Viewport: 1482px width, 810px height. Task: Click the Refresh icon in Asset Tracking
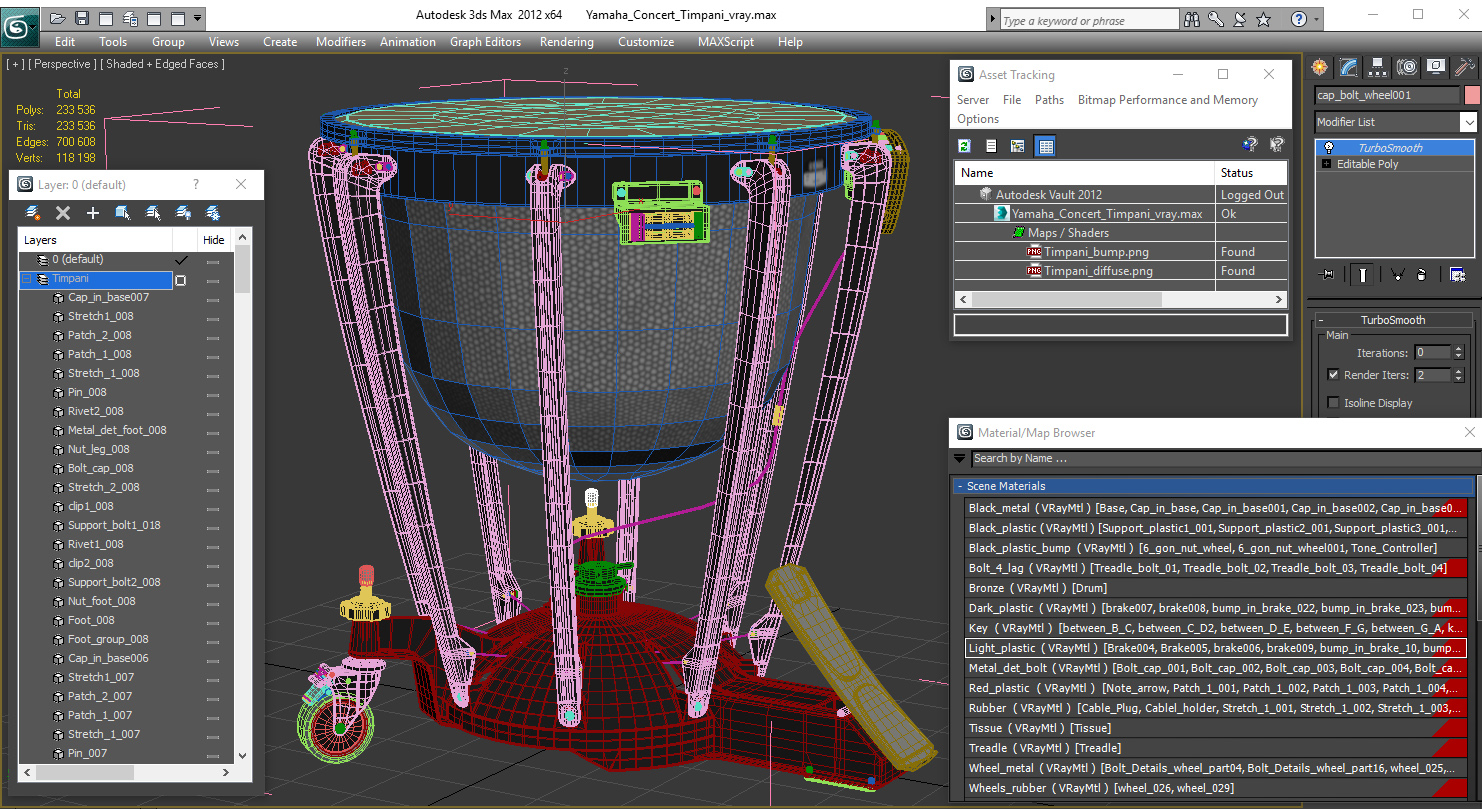(965, 146)
